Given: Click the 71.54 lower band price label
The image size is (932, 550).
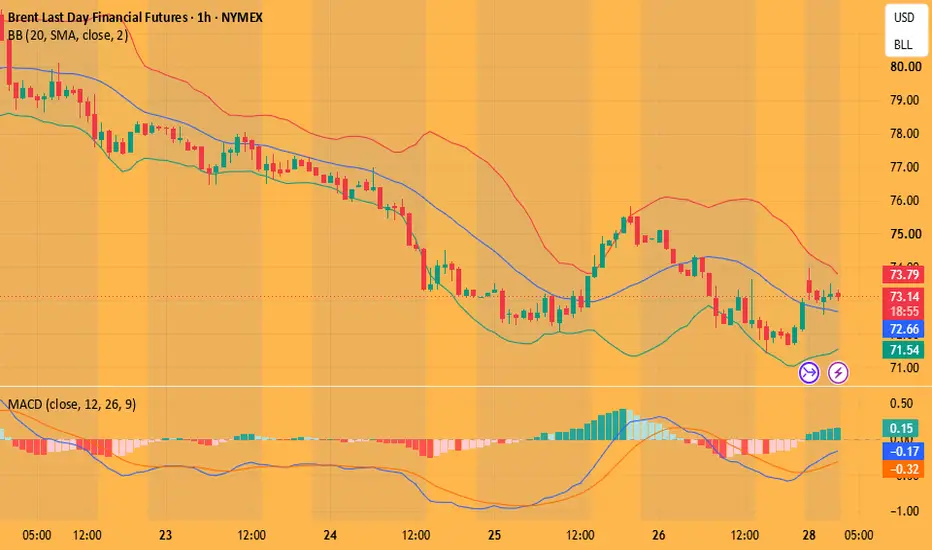Looking at the screenshot, I should 904,350.
